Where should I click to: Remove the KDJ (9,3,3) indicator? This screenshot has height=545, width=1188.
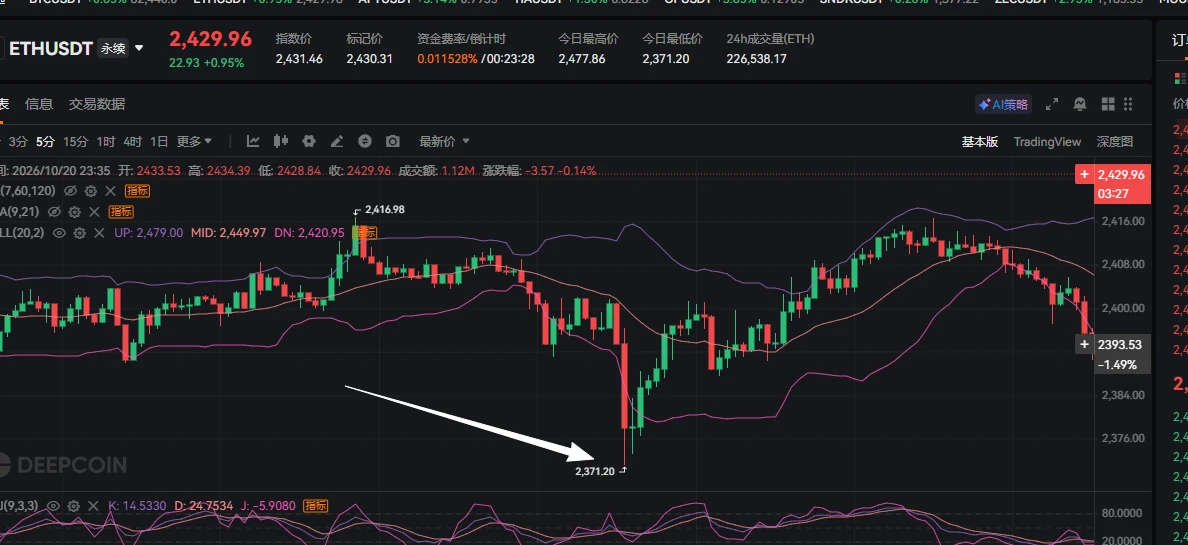click(93, 506)
